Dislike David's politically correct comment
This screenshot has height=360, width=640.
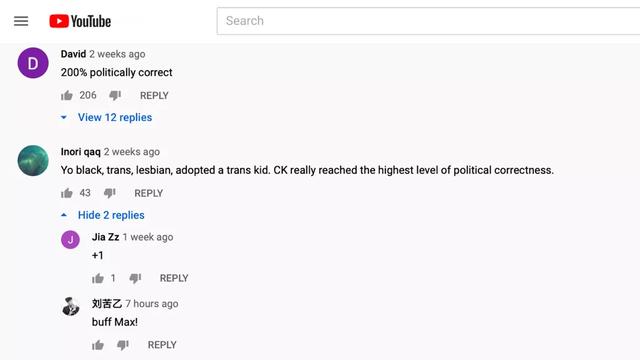(x=115, y=96)
